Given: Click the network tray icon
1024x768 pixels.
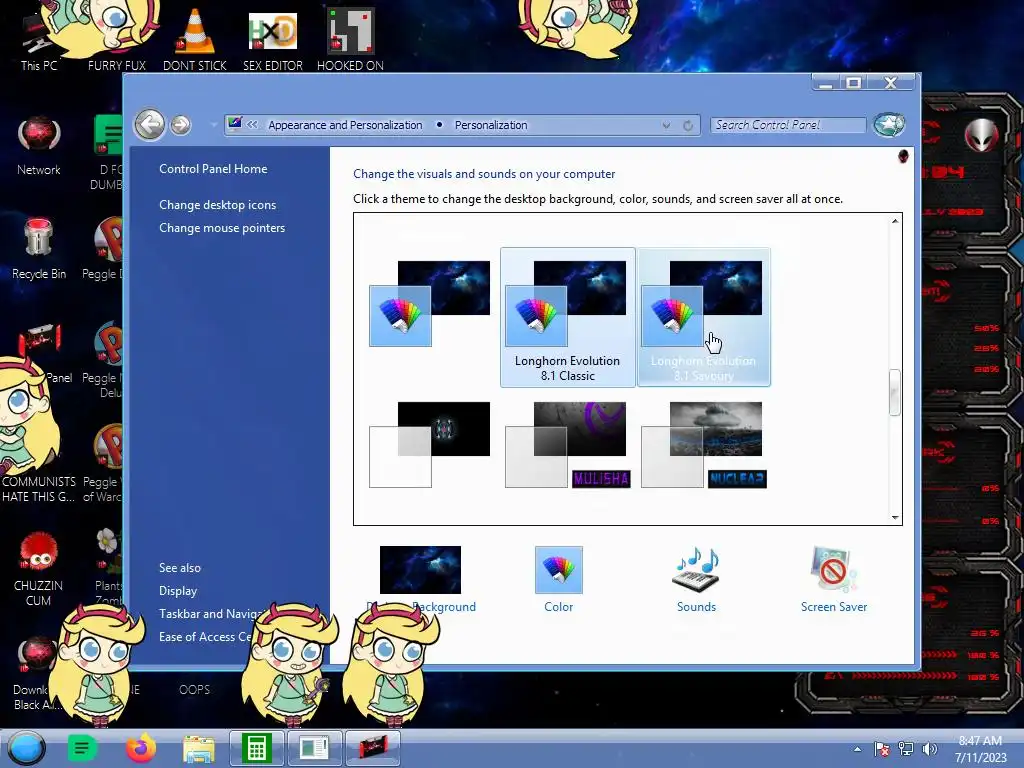Looking at the screenshot, I should tap(906, 749).
